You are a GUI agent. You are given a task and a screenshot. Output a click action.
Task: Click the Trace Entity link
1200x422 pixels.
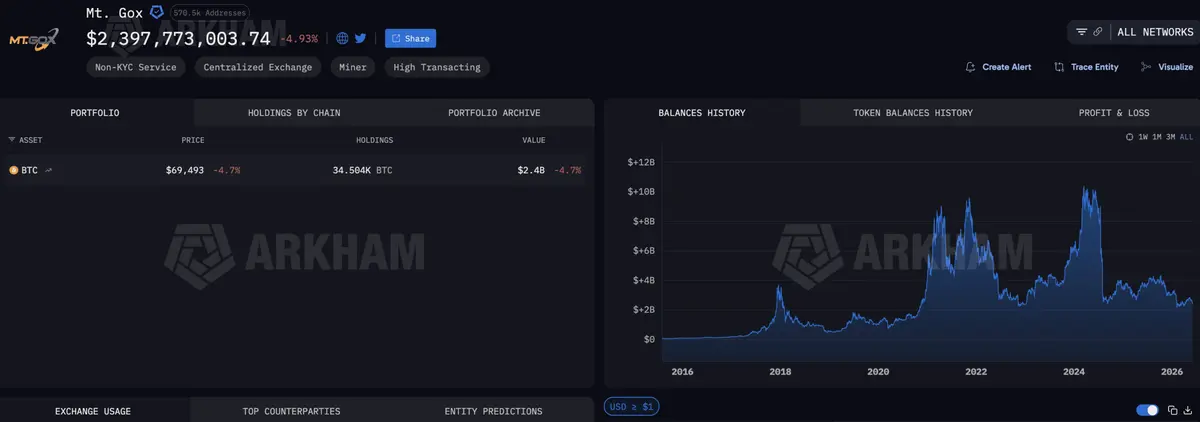coord(1086,67)
